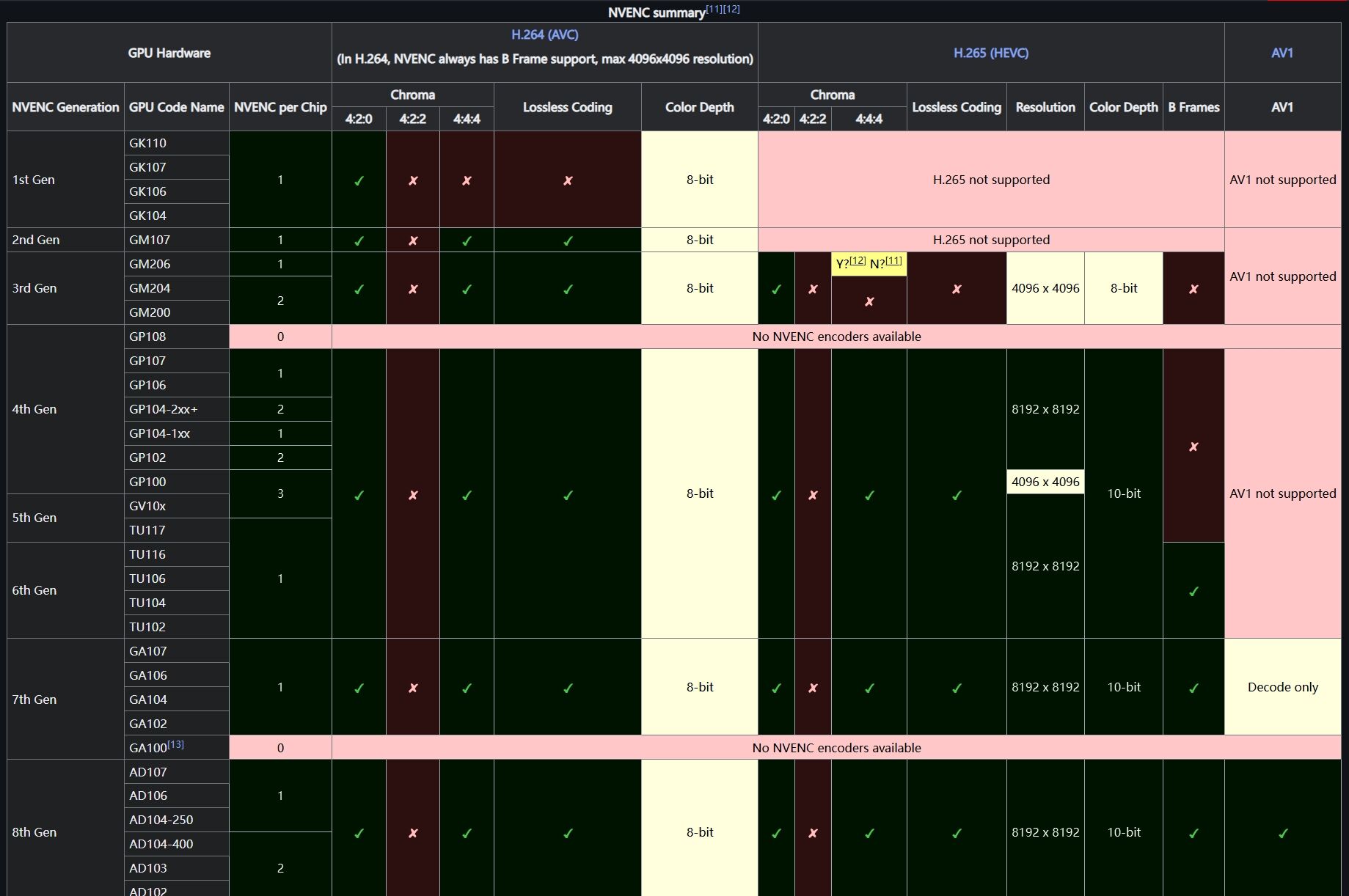Click the 1st Gen generation cell
1349x896 pixels.
coord(65,180)
